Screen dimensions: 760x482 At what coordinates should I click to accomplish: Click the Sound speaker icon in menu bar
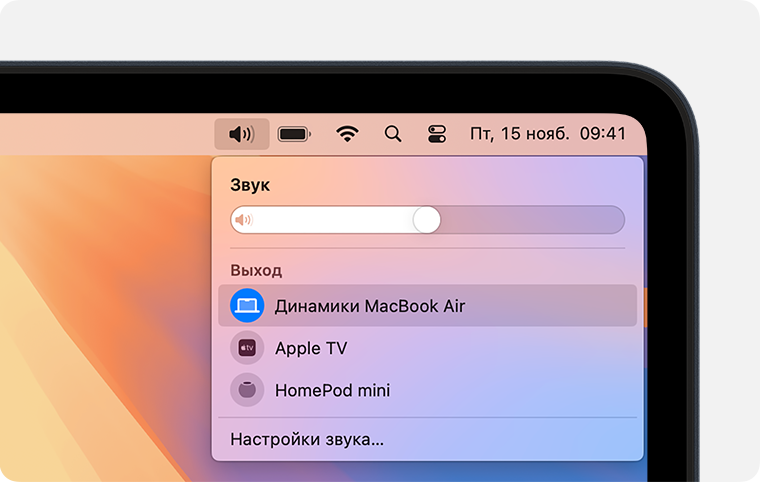(241, 134)
